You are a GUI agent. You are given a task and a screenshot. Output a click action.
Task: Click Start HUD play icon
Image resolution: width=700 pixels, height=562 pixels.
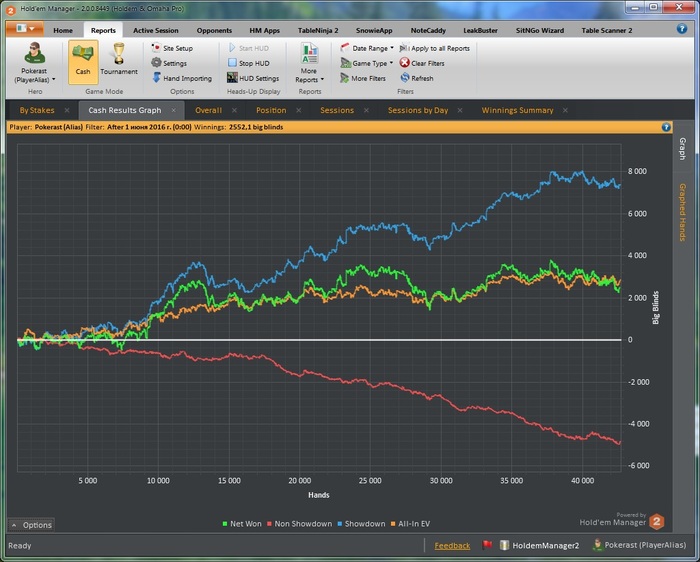pos(232,48)
